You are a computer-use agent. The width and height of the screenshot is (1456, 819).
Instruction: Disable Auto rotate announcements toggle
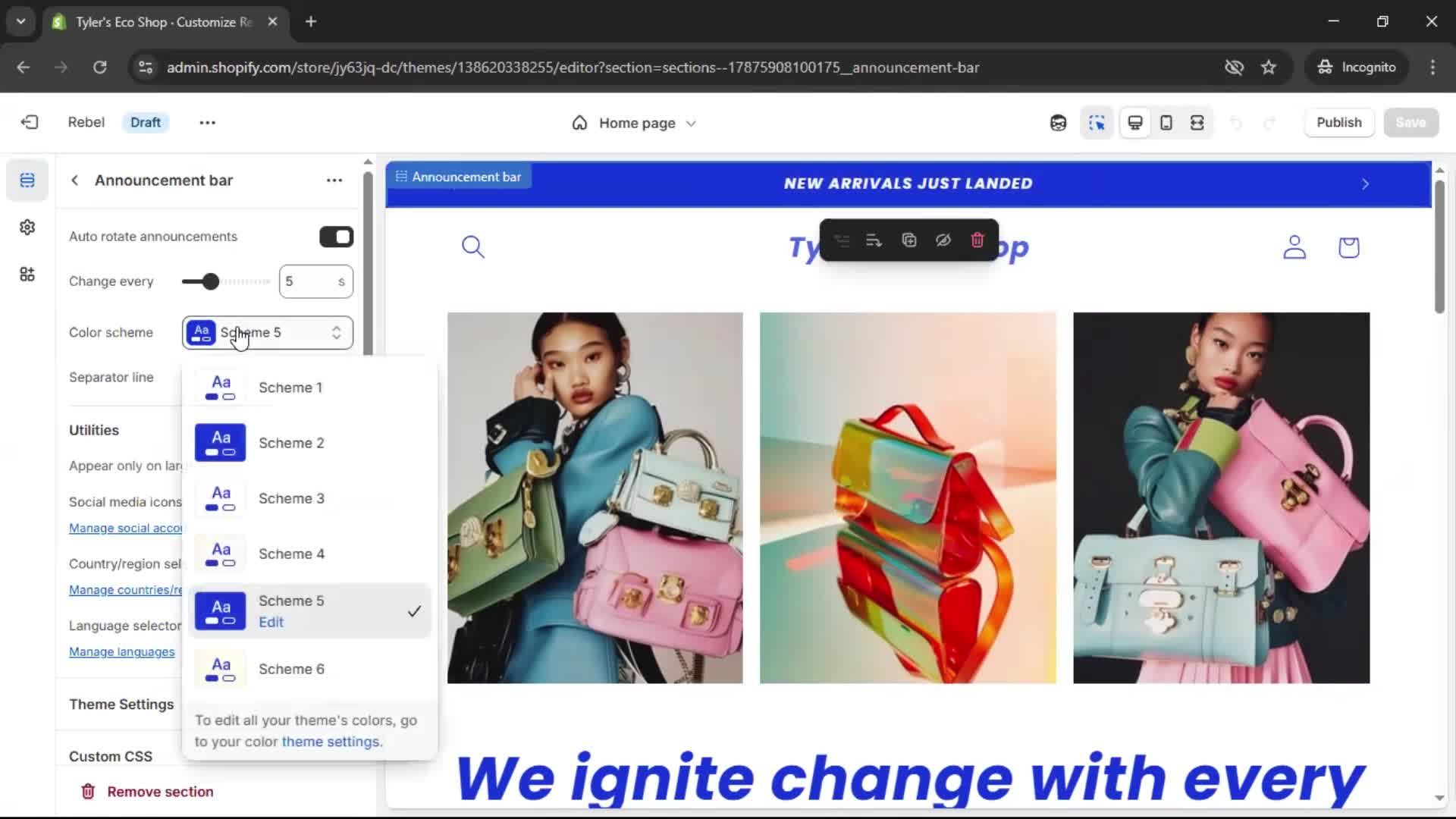click(336, 237)
